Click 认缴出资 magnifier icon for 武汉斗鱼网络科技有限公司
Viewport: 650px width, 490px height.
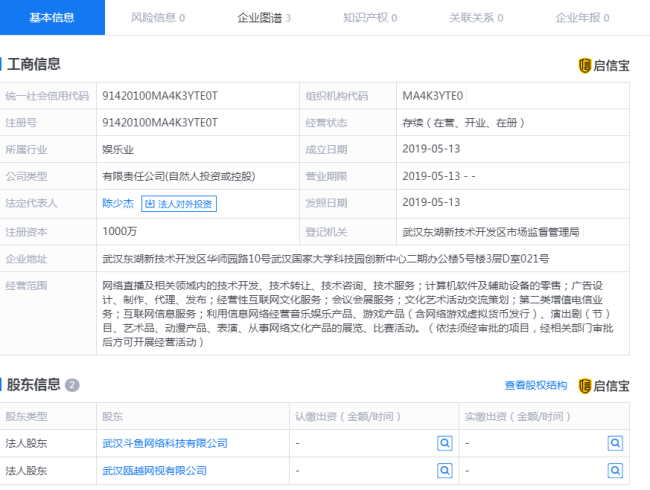tap(445, 443)
